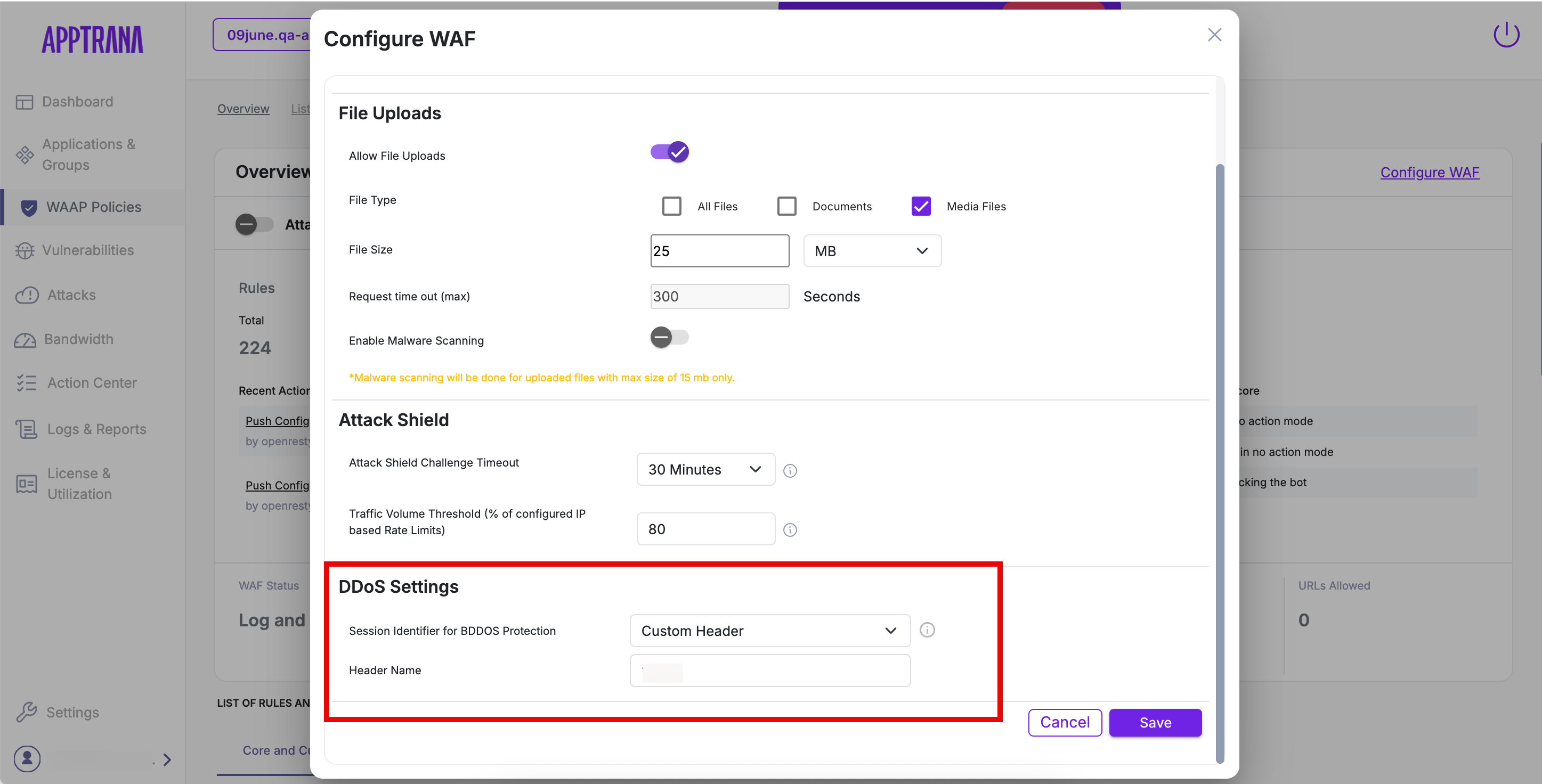
Task: Select Action Center in sidebar
Action: pos(92,383)
